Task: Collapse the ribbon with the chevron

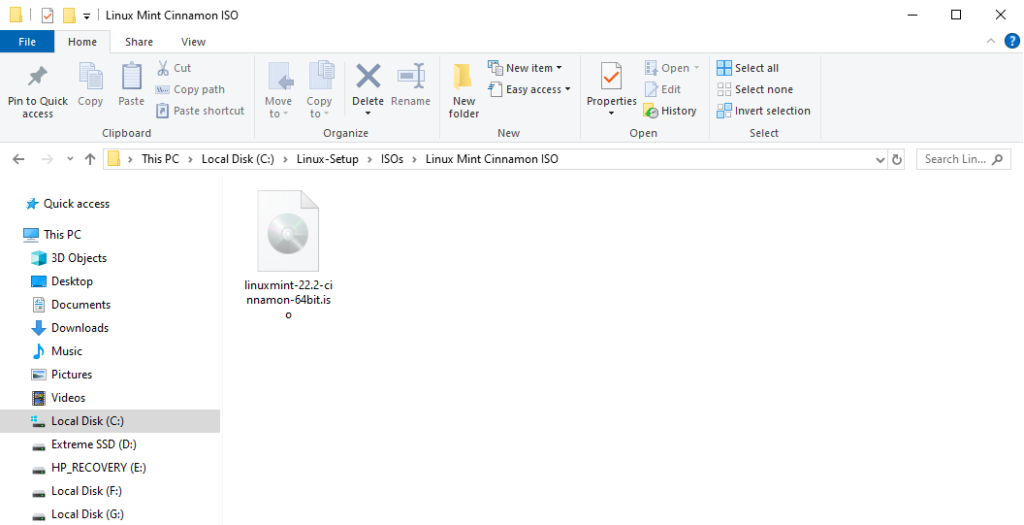Action: tap(988, 42)
